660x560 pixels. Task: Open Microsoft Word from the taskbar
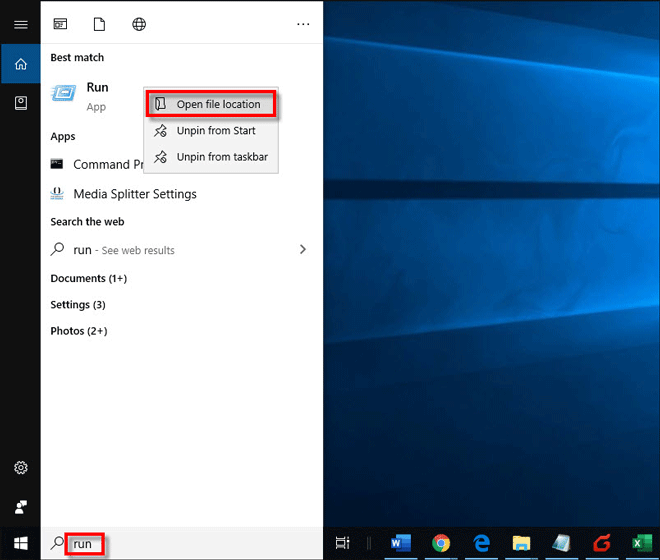(x=400, y=543)
